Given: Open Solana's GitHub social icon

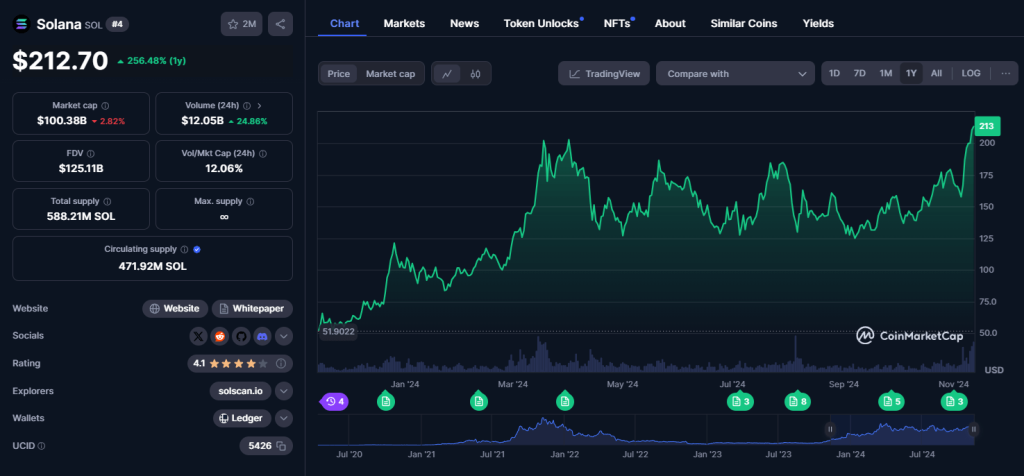Looking at the screenshot, I should pos(241,336).
